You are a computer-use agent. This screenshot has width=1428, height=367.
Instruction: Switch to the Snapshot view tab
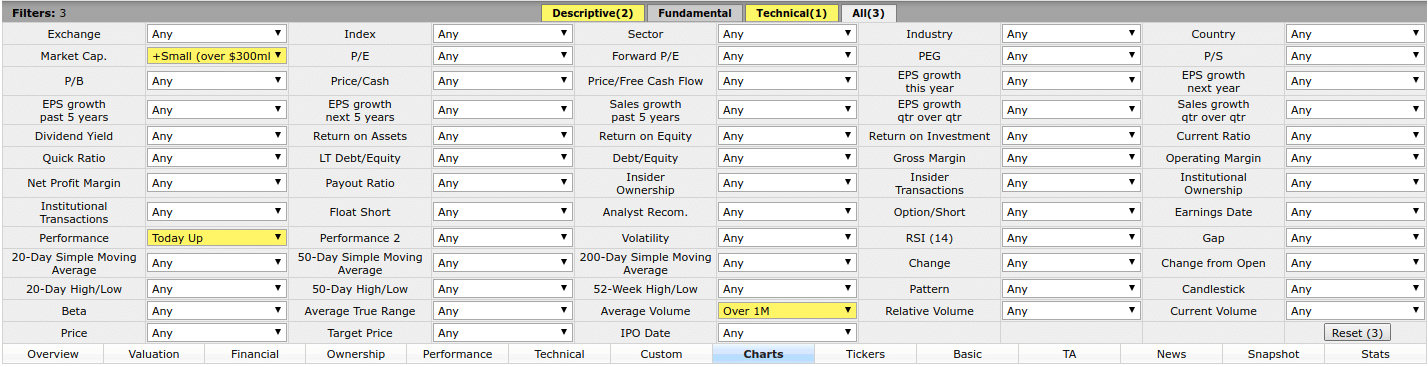(1273, 354)
